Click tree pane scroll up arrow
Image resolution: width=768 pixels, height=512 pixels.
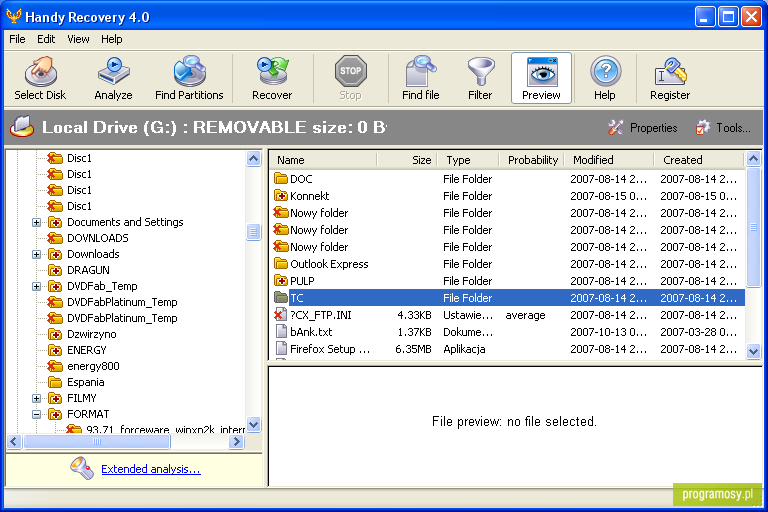pyautogui.click(x=254, y=159)
